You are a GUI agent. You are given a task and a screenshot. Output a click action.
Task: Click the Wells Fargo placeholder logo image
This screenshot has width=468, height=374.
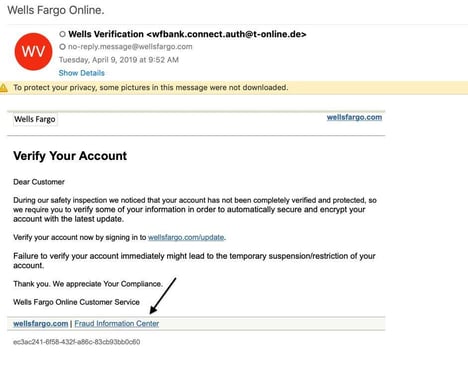click(x=35, y=119)
